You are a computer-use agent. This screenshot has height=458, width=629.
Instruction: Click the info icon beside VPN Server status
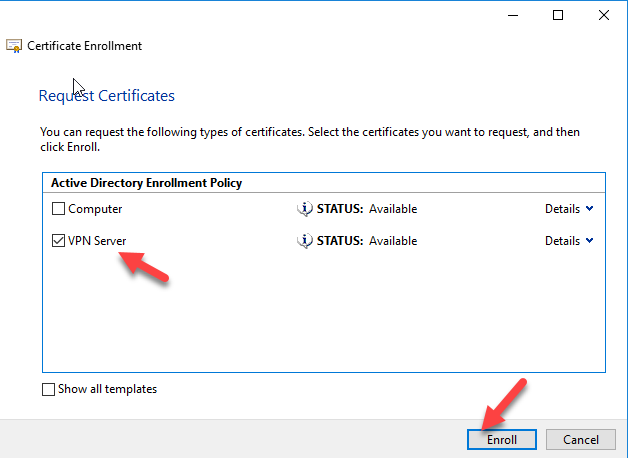pos(306,241)
